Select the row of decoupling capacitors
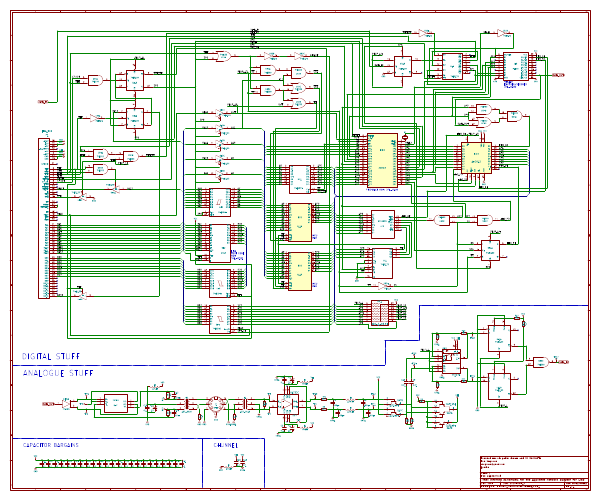 (110, 462)
